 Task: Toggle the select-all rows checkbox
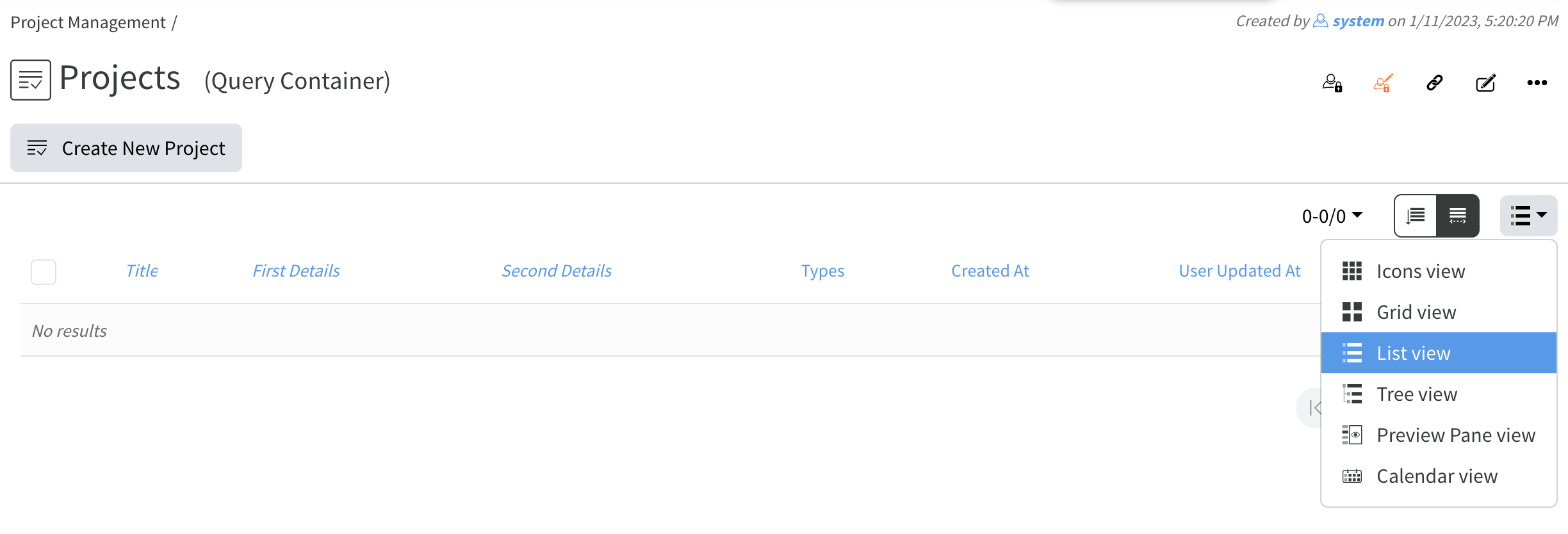coord(44,271)
